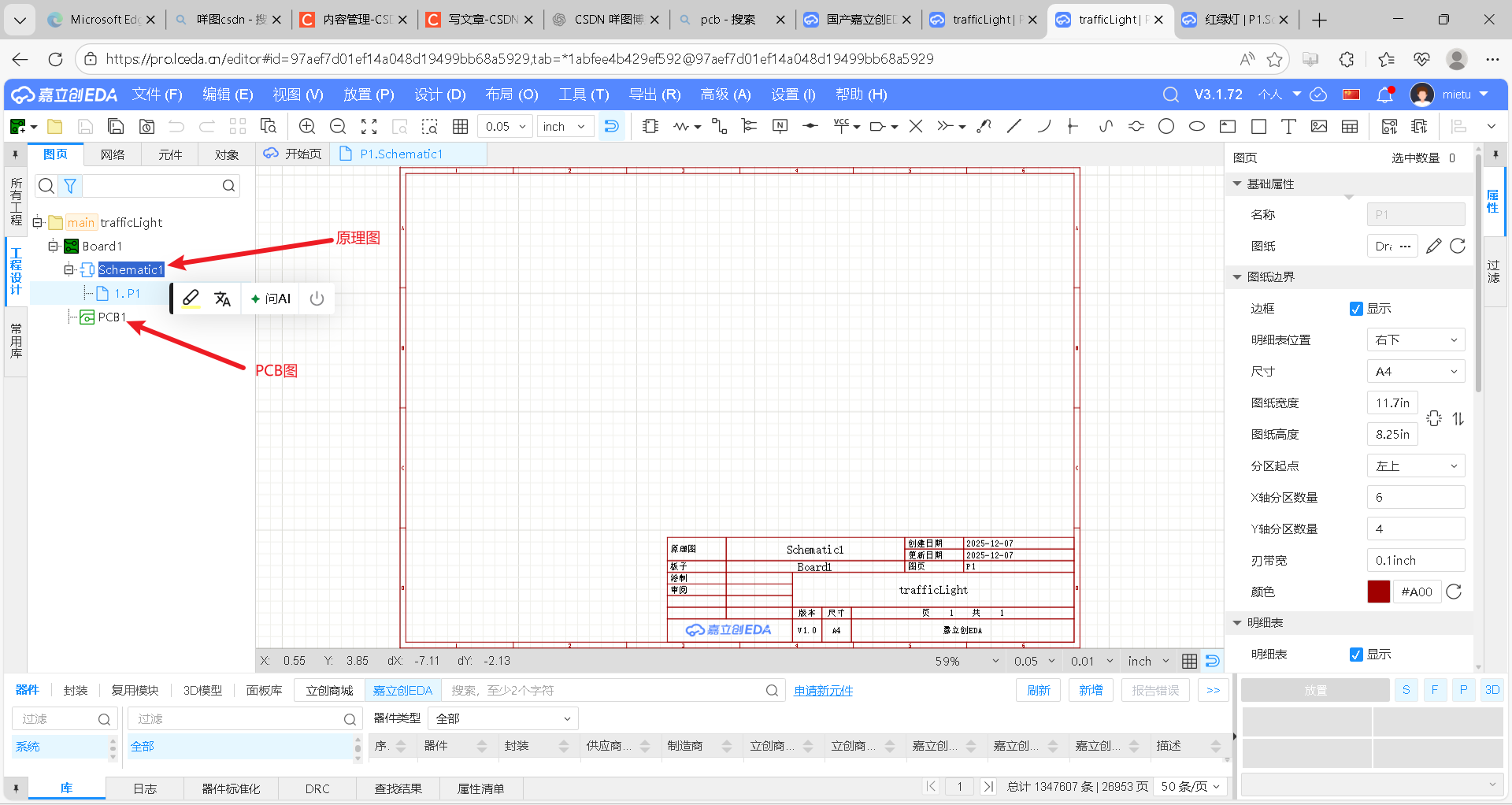Open the toolbar unit inch dropdown
Viewport: 1512px width, 805px height.
click(x=565, y=126)
